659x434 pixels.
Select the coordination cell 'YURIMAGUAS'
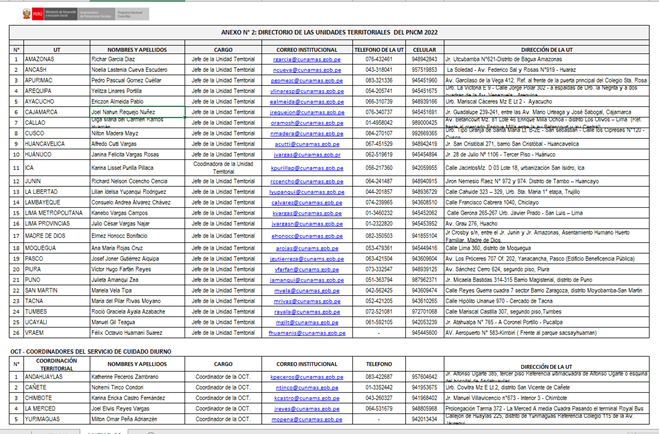(x=57, y=419)
